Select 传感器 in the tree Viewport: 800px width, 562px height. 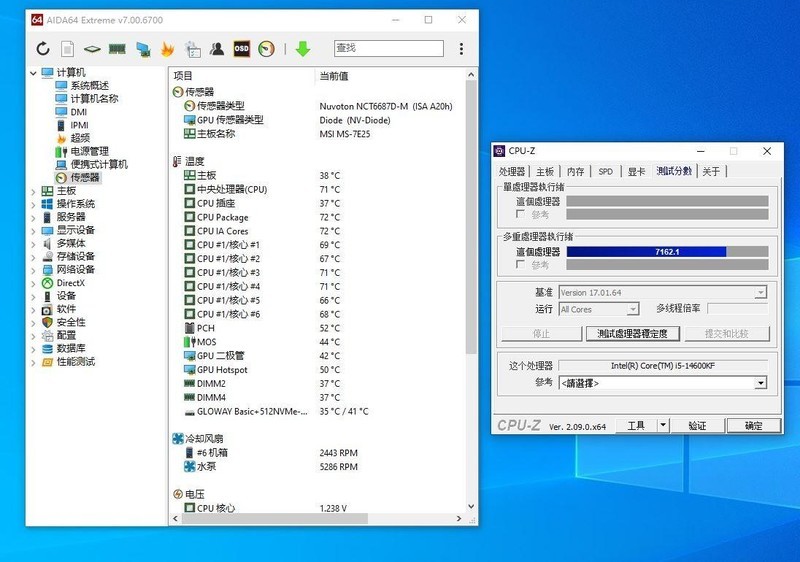coord(77,177)
